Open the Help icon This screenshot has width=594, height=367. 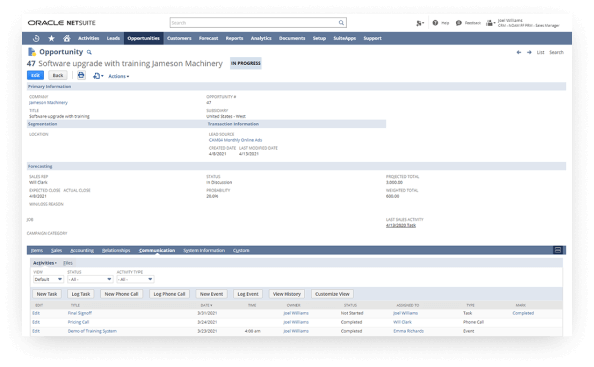coord(435,23)
